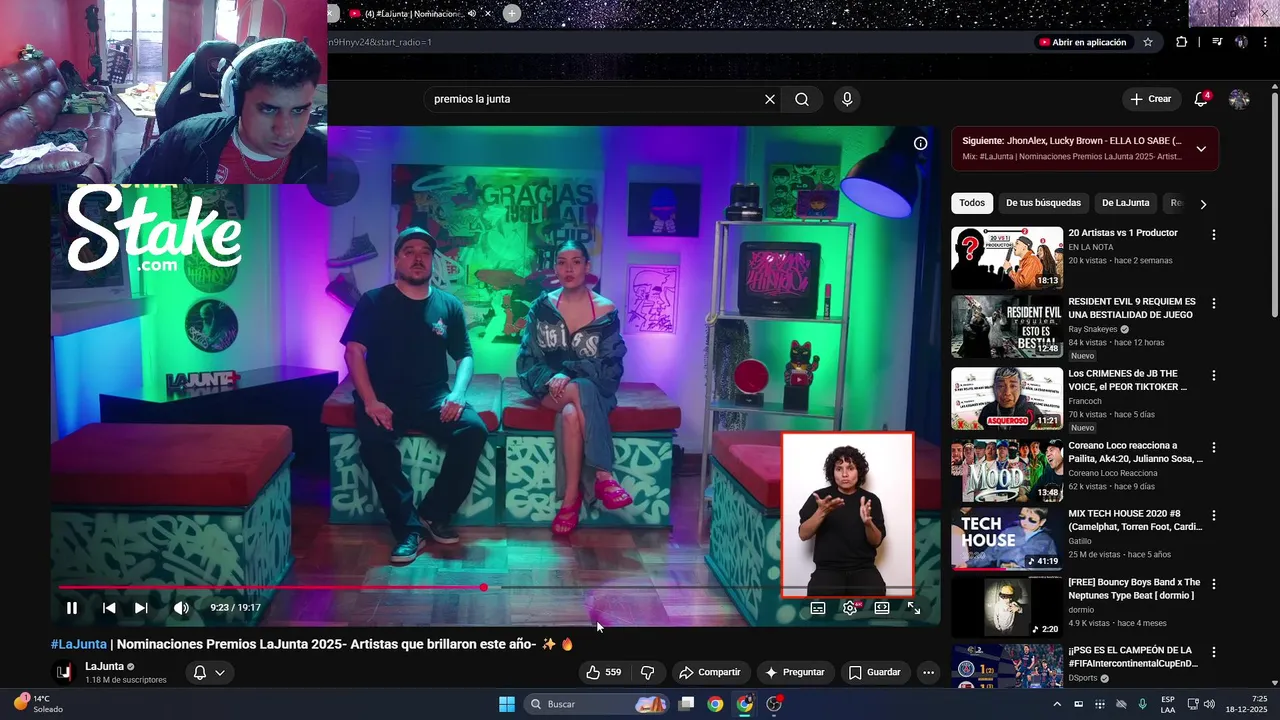This screenshot has width=1280, height=720.
Task: Open options for '20 Artistas vs 1 Productor'
Action: point(1214,235)
